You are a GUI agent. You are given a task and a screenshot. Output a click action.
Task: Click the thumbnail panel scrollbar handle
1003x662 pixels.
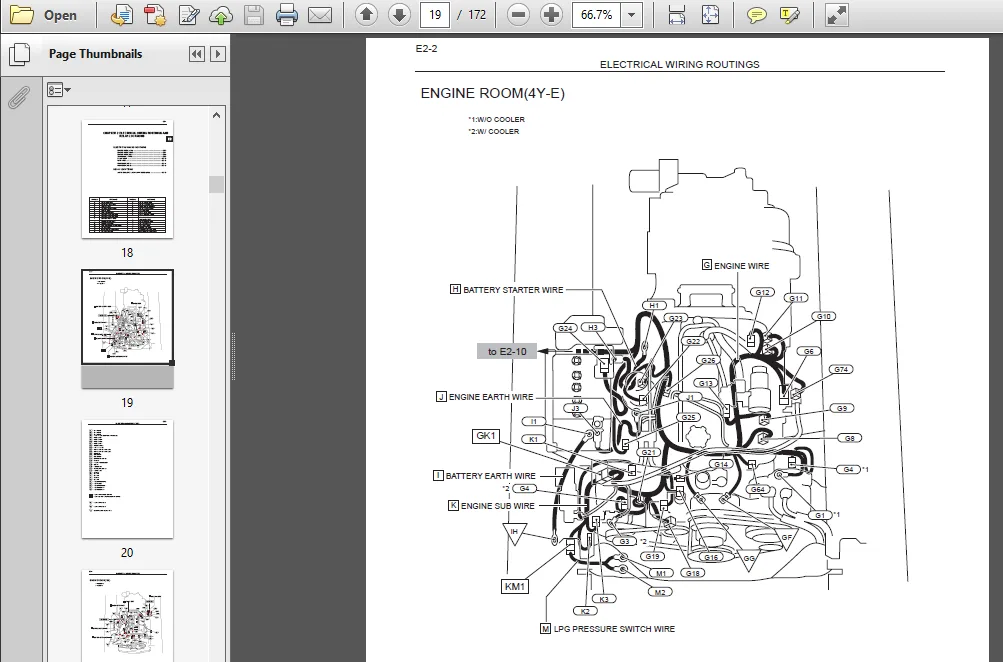(216, 184)
